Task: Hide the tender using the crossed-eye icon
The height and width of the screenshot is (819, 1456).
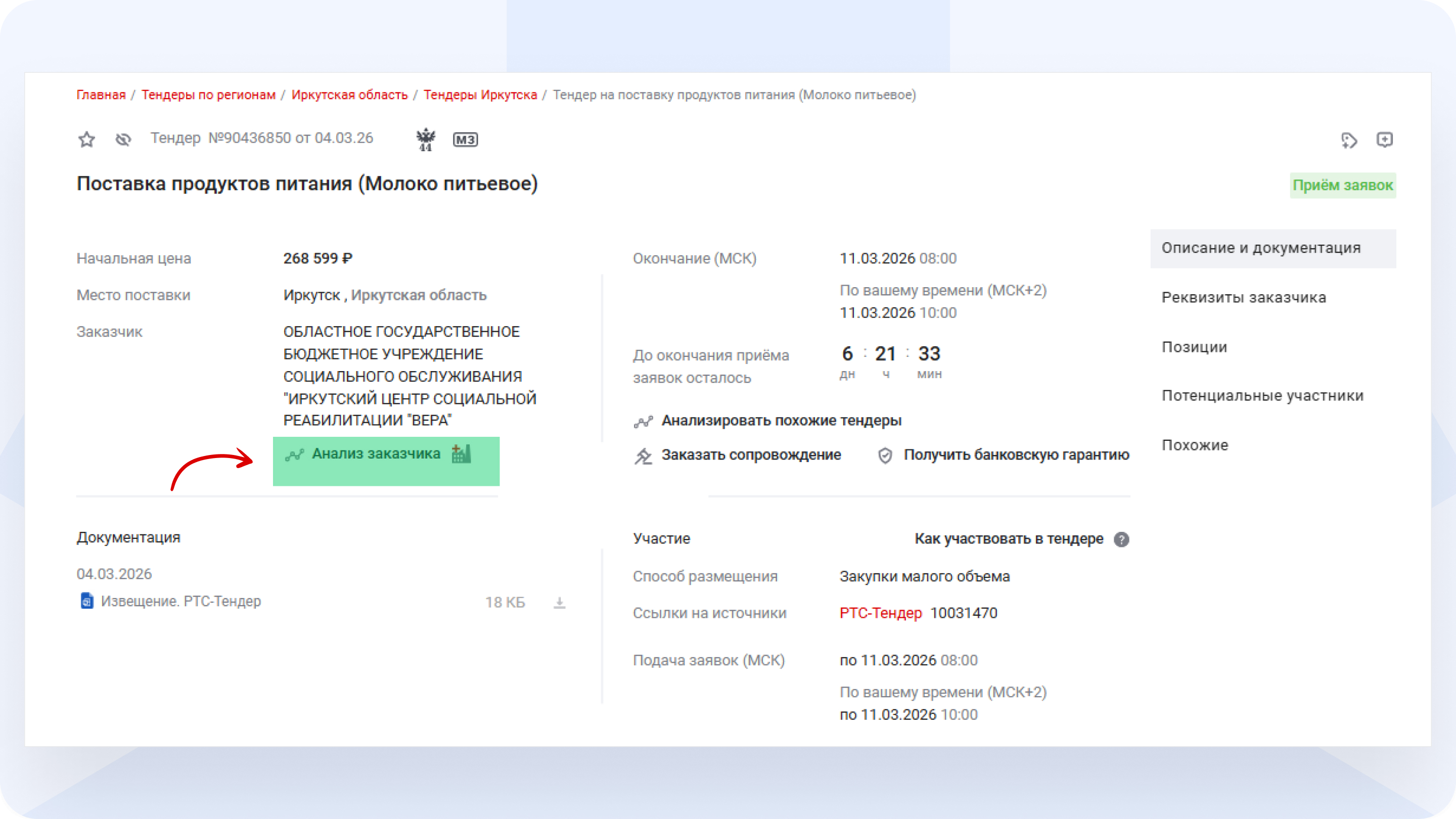Action: coord(123,139)
